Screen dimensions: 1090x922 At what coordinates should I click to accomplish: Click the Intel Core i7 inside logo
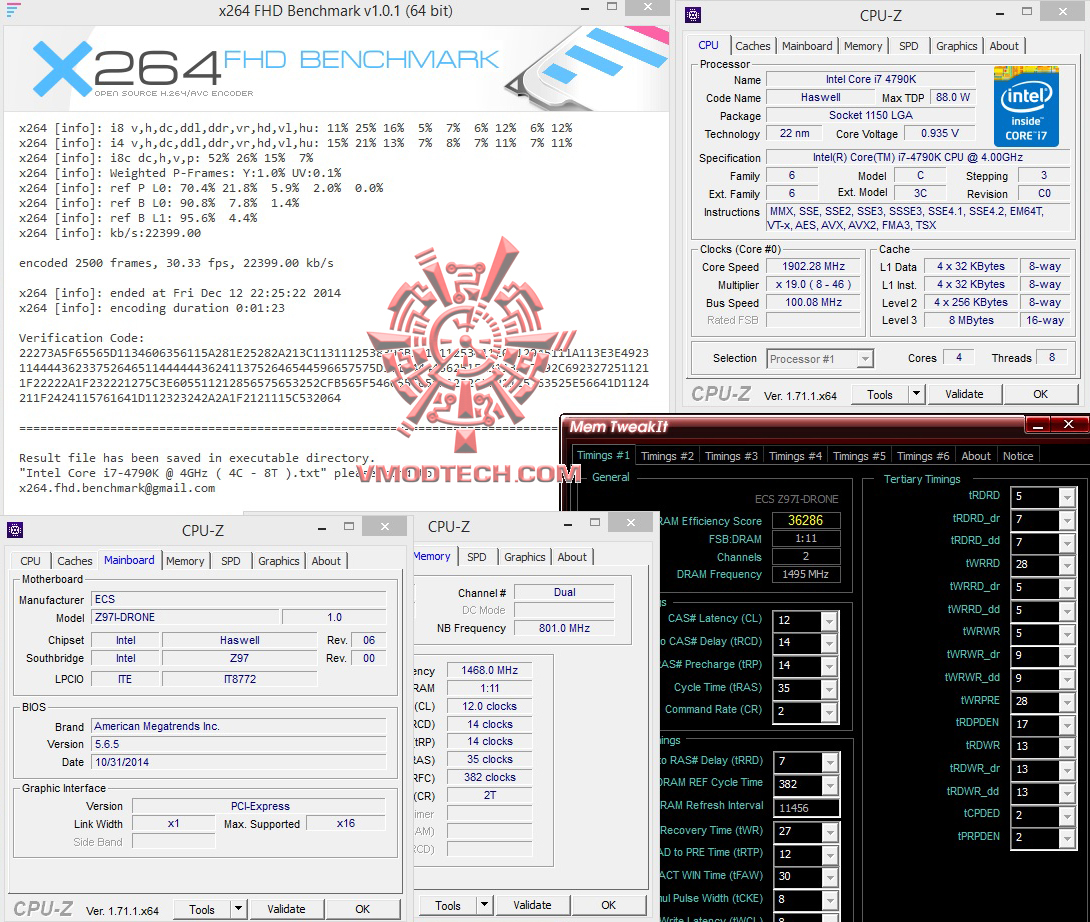tap(1026, 106)
